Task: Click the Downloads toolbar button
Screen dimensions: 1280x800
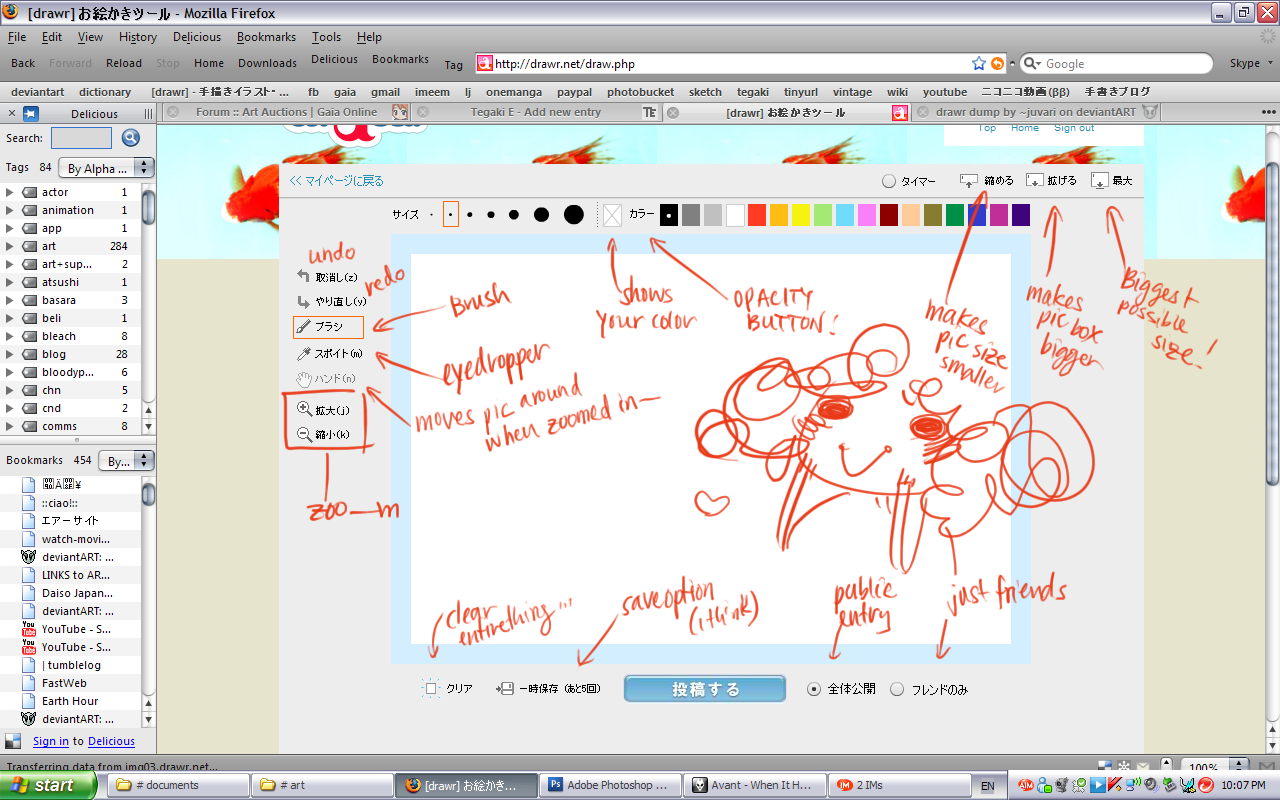Action: pyautogui.click(x=267, y=63)
